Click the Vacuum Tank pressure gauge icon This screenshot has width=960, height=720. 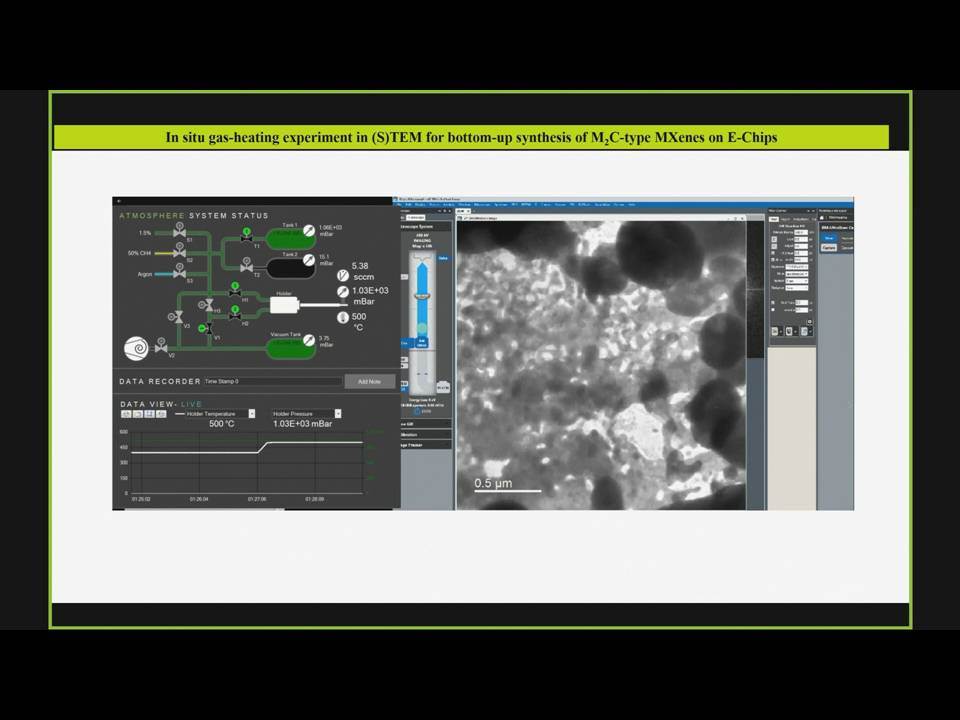coord(310,340)
